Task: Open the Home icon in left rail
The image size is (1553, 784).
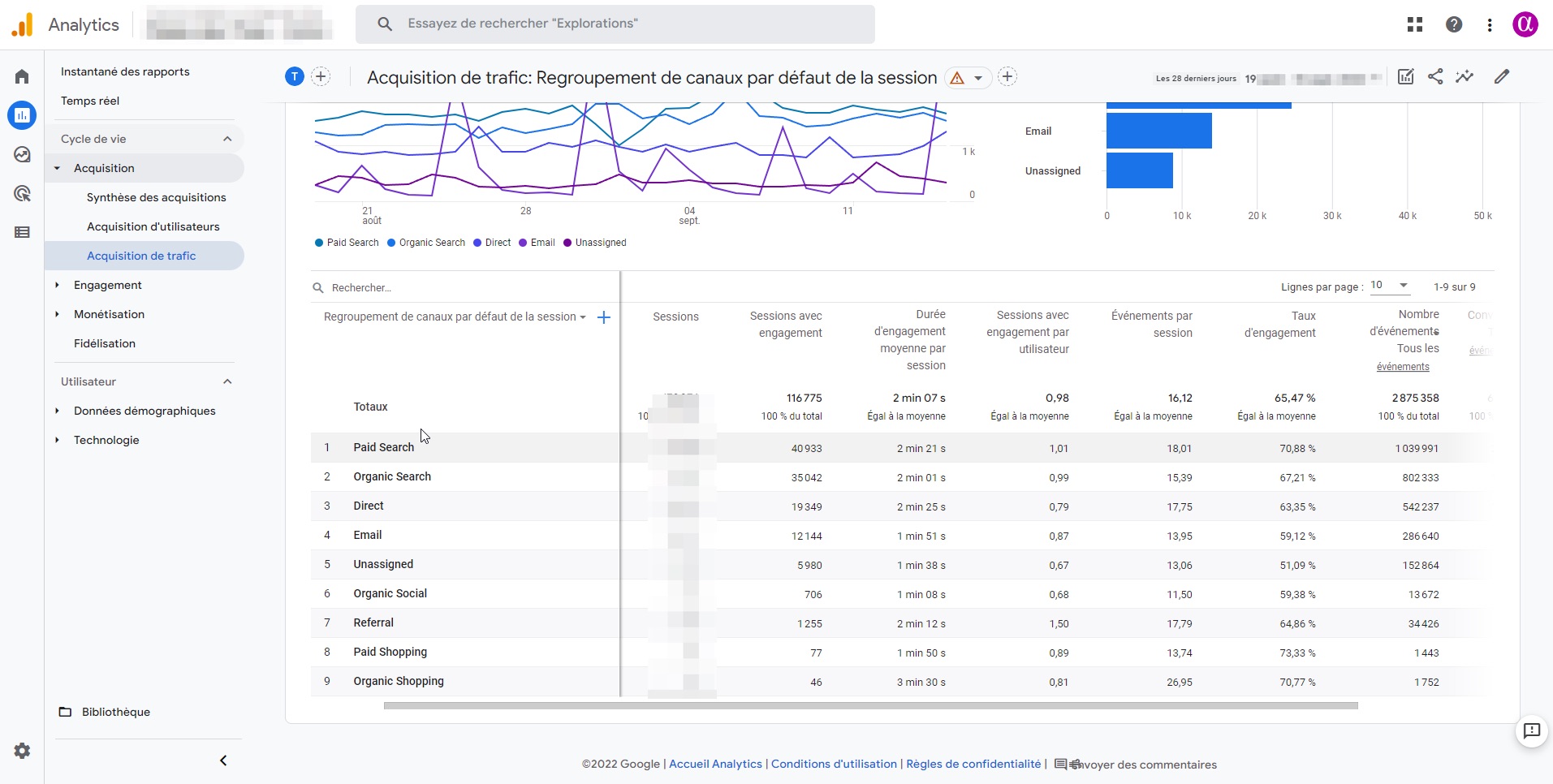Action: click(x=22, y=76)
